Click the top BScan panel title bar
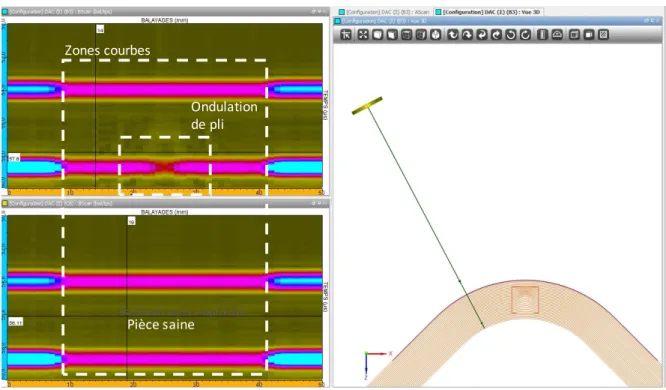 pyautogui.click(x=165, y=11)
